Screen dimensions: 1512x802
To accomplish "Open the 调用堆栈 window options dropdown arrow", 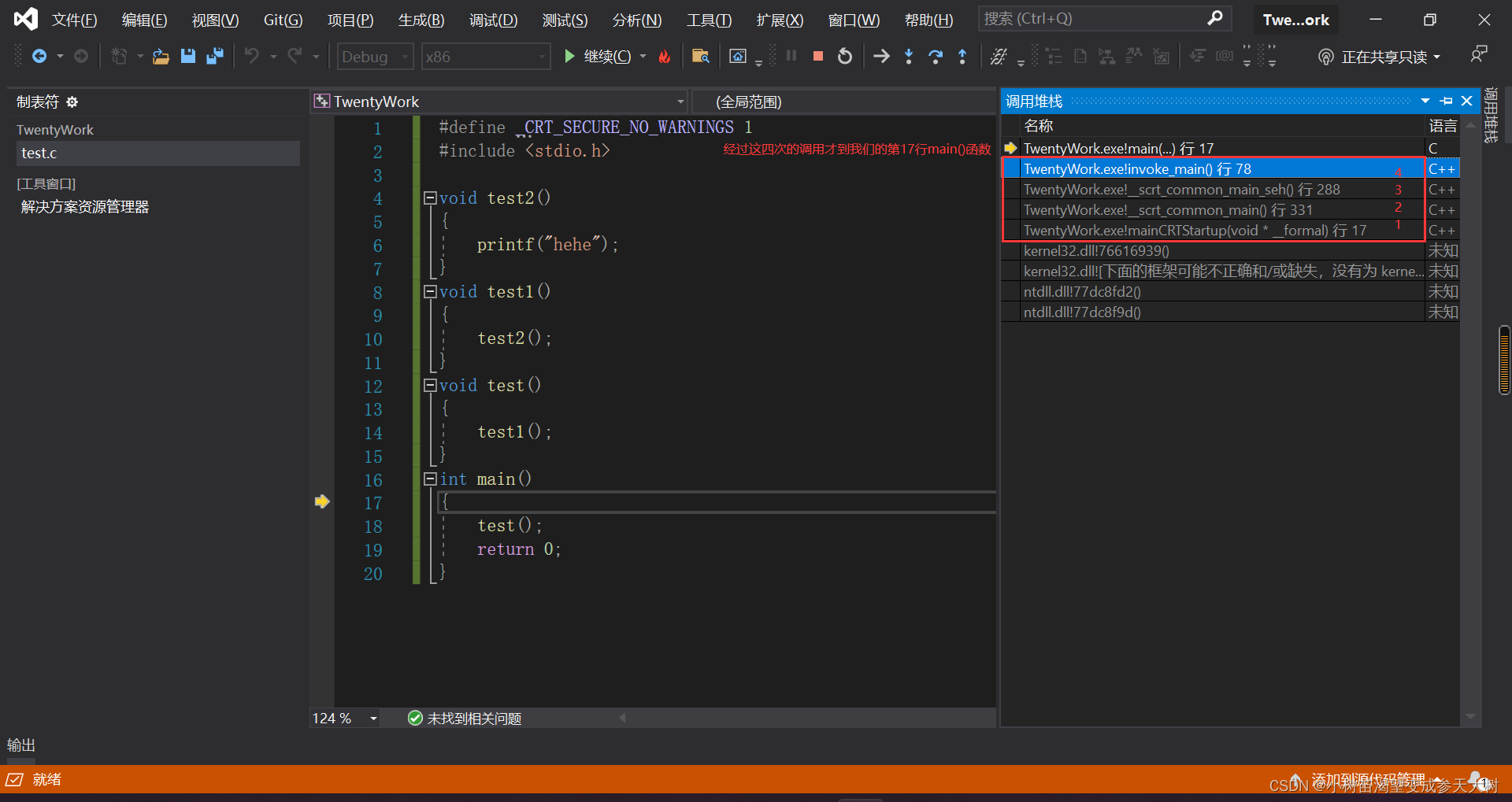I will click(x=1425, y=101).
